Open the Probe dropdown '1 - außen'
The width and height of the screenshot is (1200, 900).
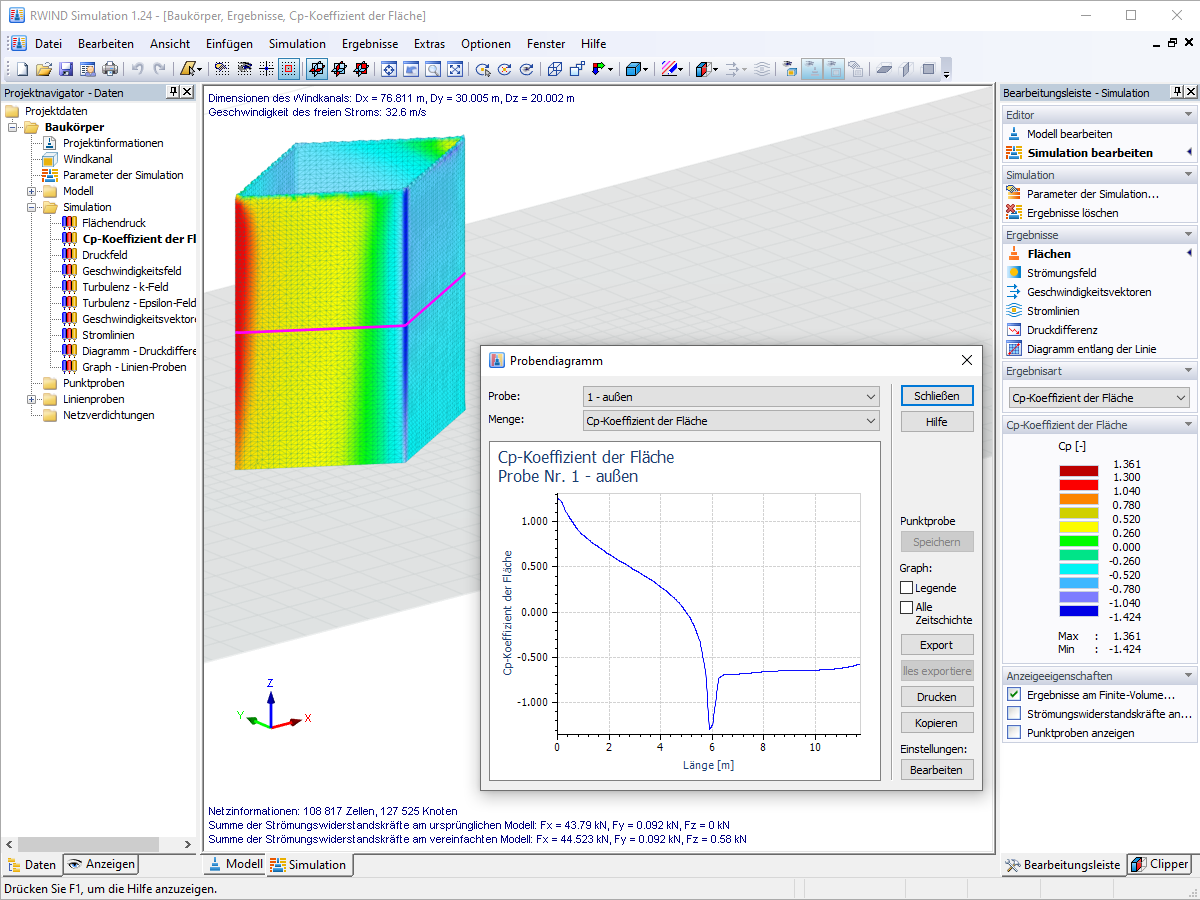pyautogui.click(x=731, y=396)
